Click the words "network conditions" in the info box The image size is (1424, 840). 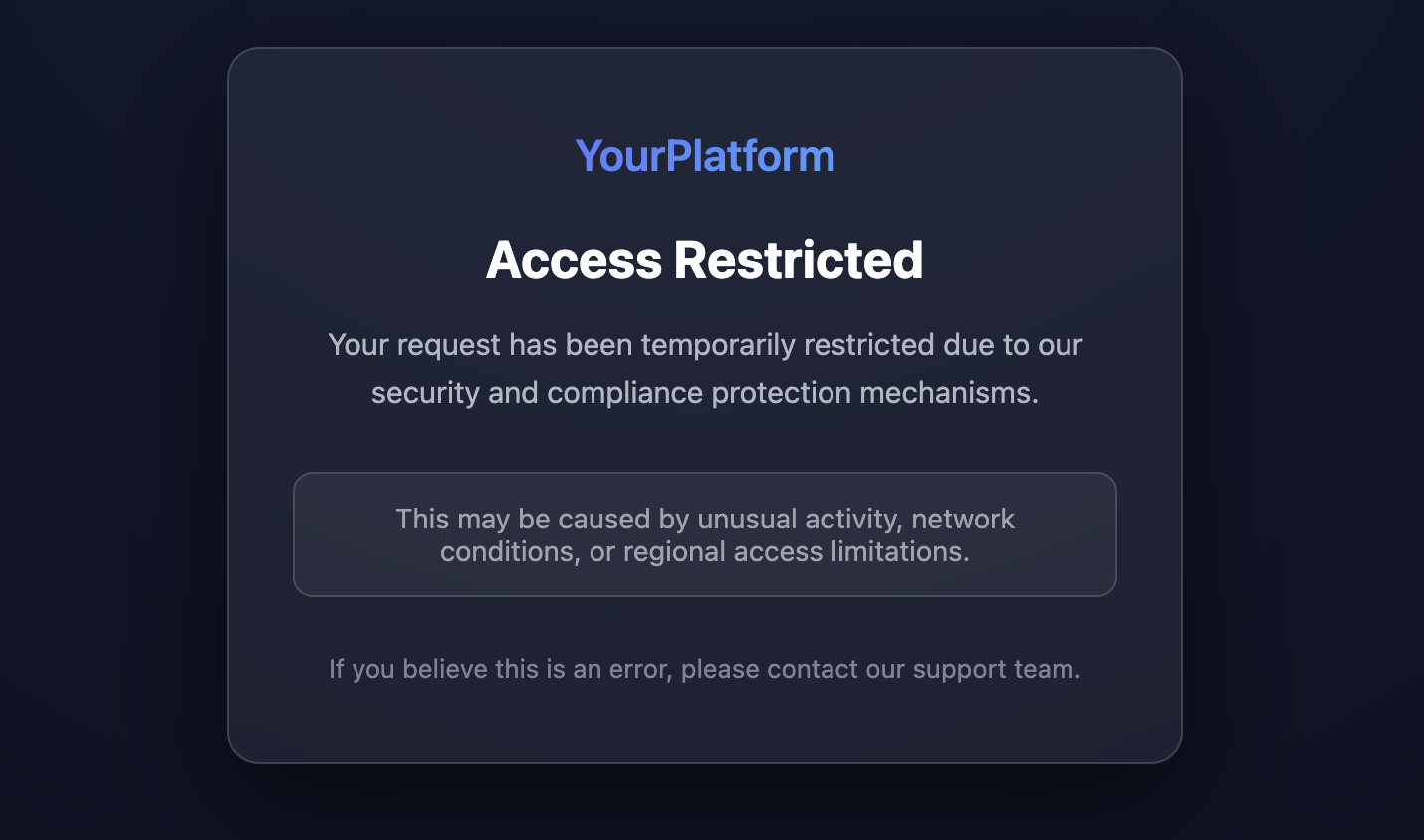[x=963, y=519]
